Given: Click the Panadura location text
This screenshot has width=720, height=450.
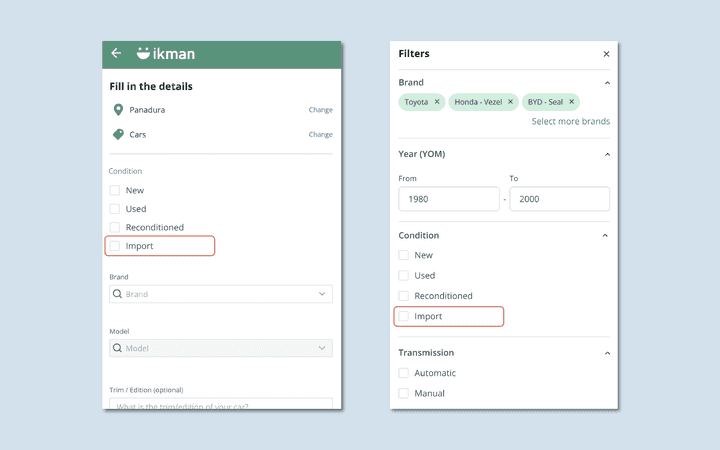Looking at the screenshot, I should pos(147,110).
